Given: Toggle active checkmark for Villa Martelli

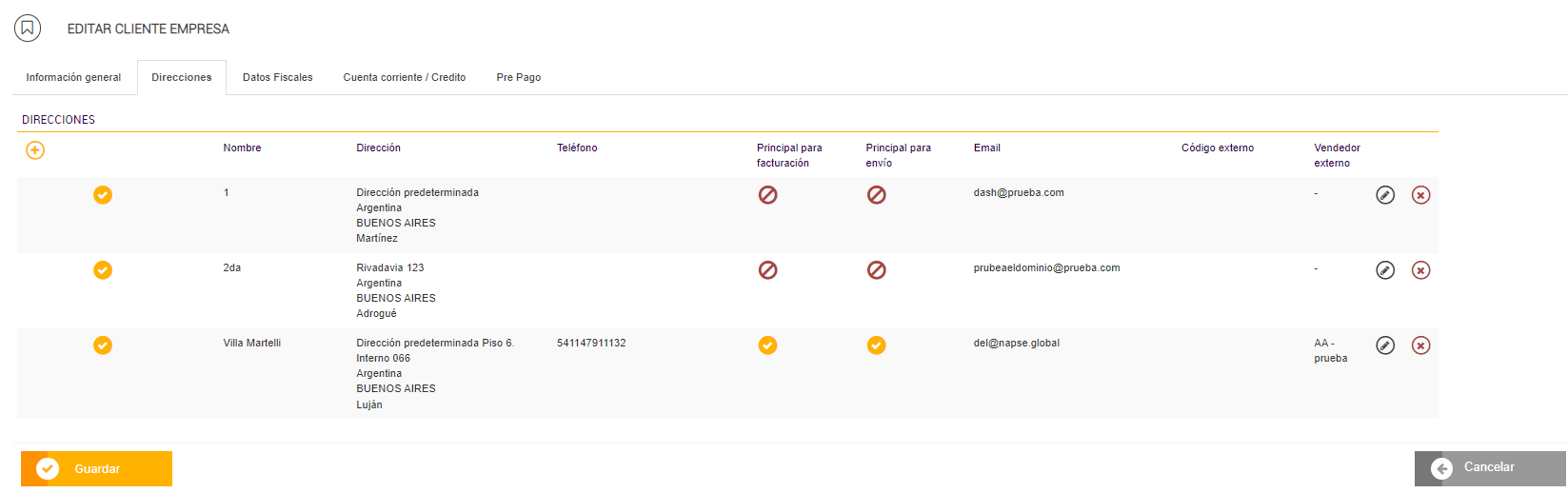Looking at the screenshot, I should [103, 345].
